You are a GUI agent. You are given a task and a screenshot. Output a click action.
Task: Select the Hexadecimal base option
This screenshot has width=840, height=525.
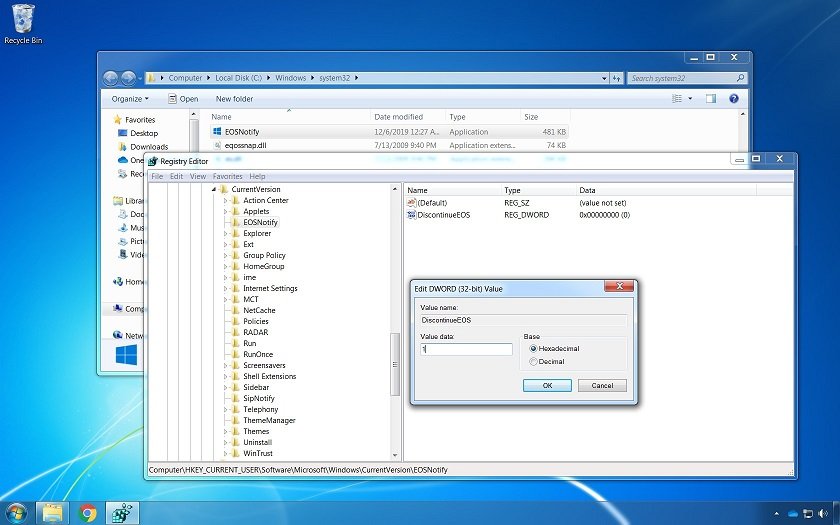coord(534,349)
